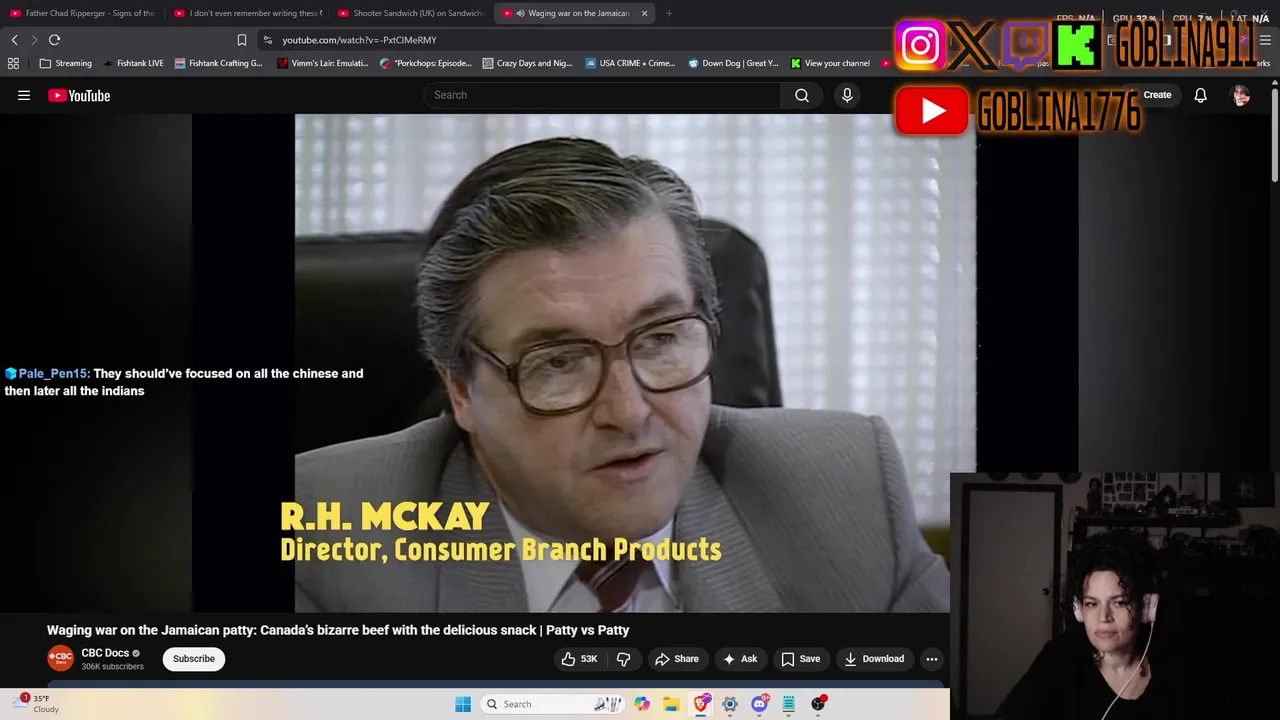Image resolution: width=1280 pixels, height=720 pixels.
Task: Go back with the browser back arrow
Action: pos(14,40)
